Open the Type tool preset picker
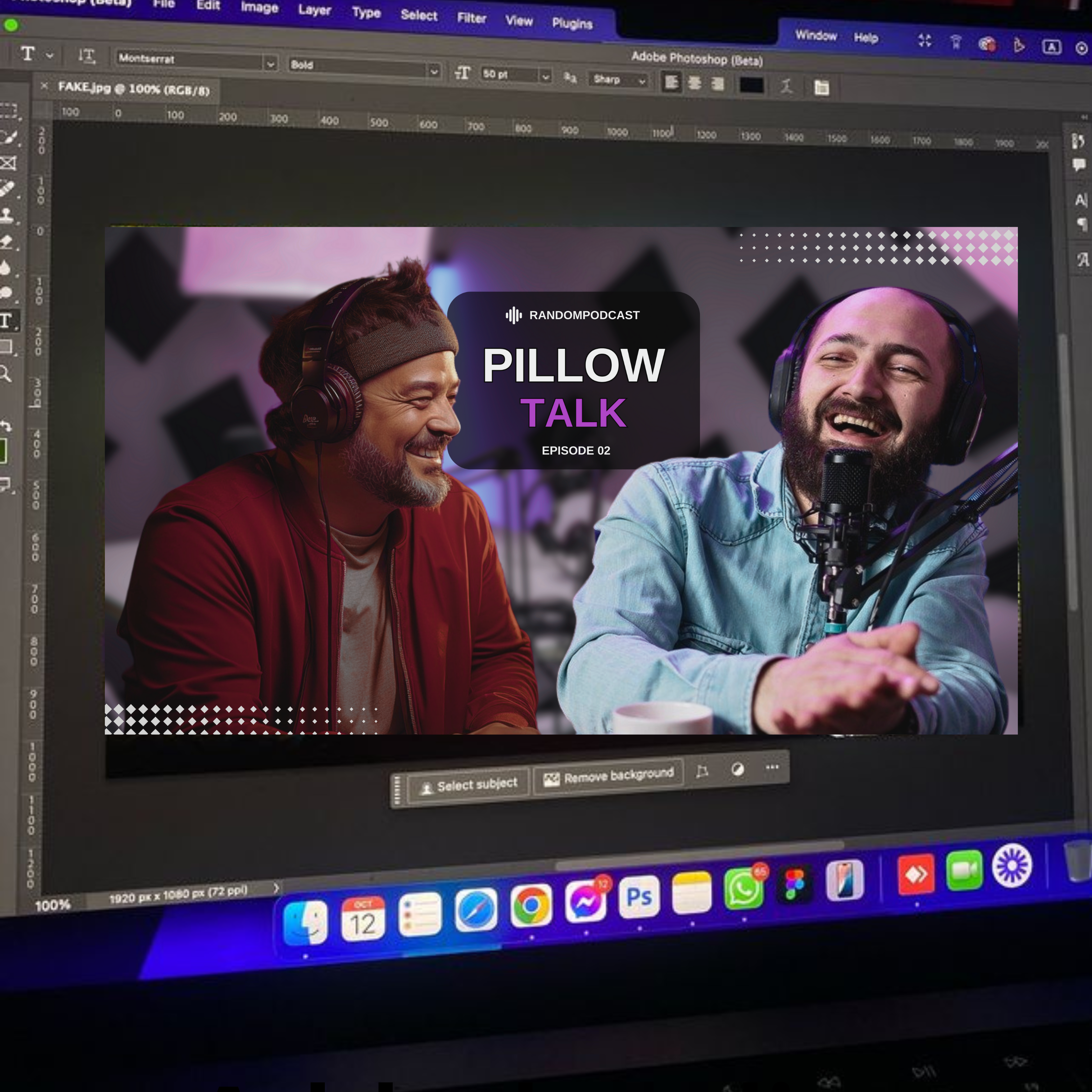This screenshot has height=1092, width=1092. coord(50,55)
